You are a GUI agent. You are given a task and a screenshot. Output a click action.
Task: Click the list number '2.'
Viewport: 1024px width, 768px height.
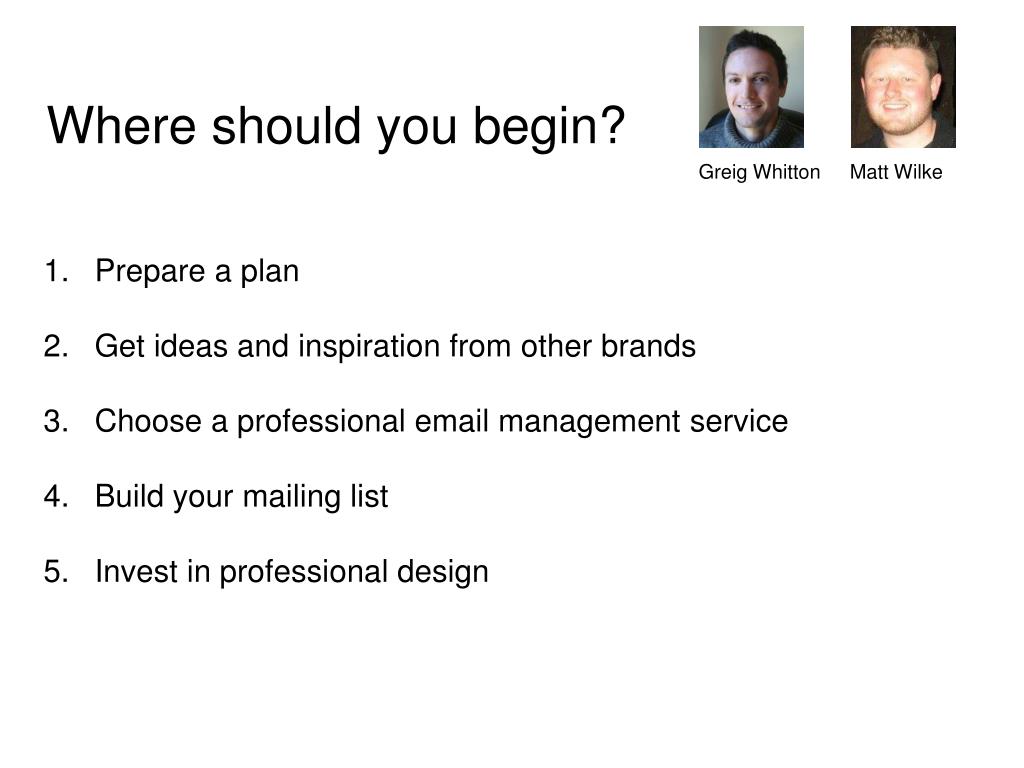[56, 346]
